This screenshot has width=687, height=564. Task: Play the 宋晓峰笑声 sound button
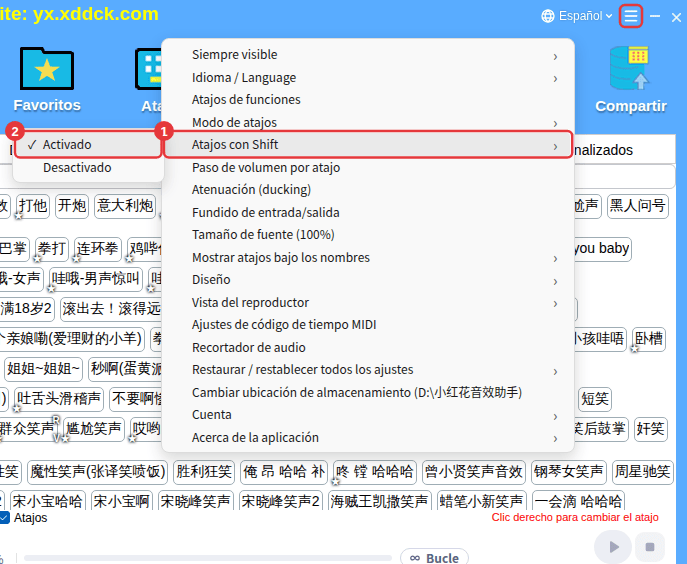195,501
